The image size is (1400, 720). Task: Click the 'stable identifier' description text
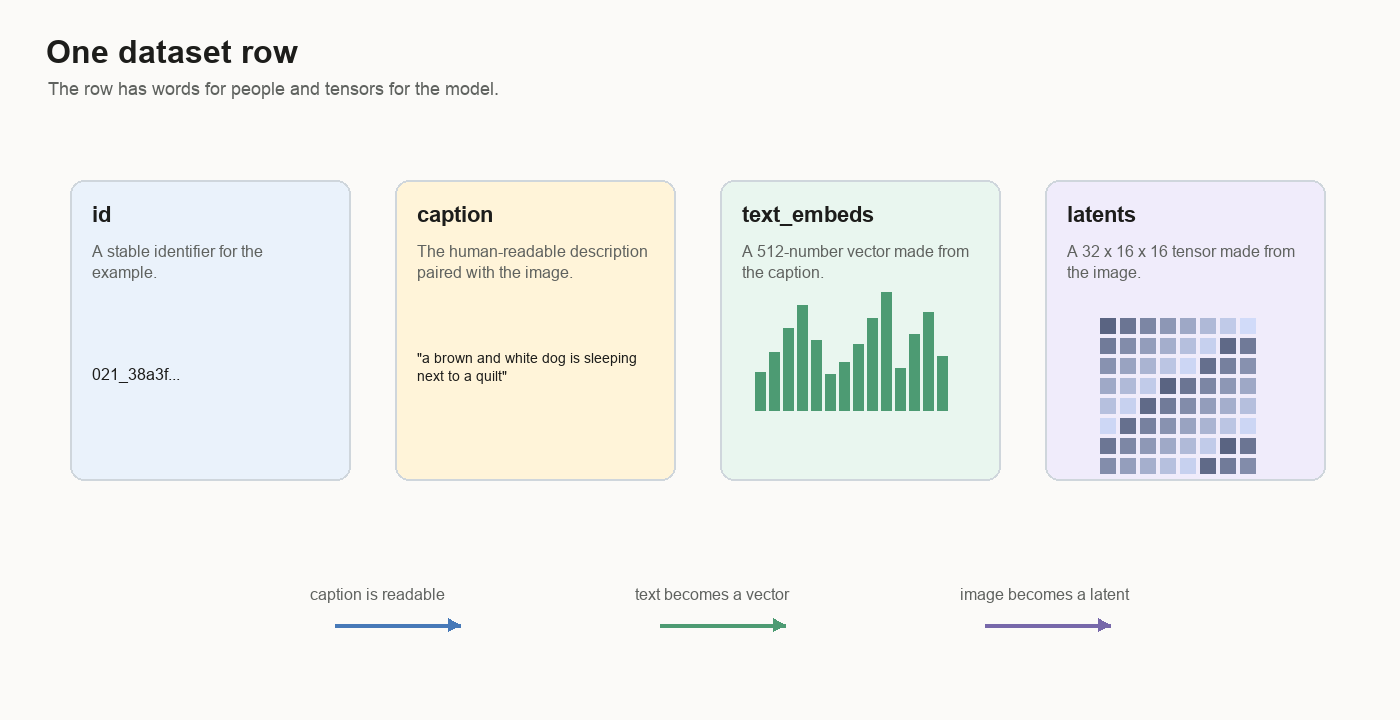177,262
